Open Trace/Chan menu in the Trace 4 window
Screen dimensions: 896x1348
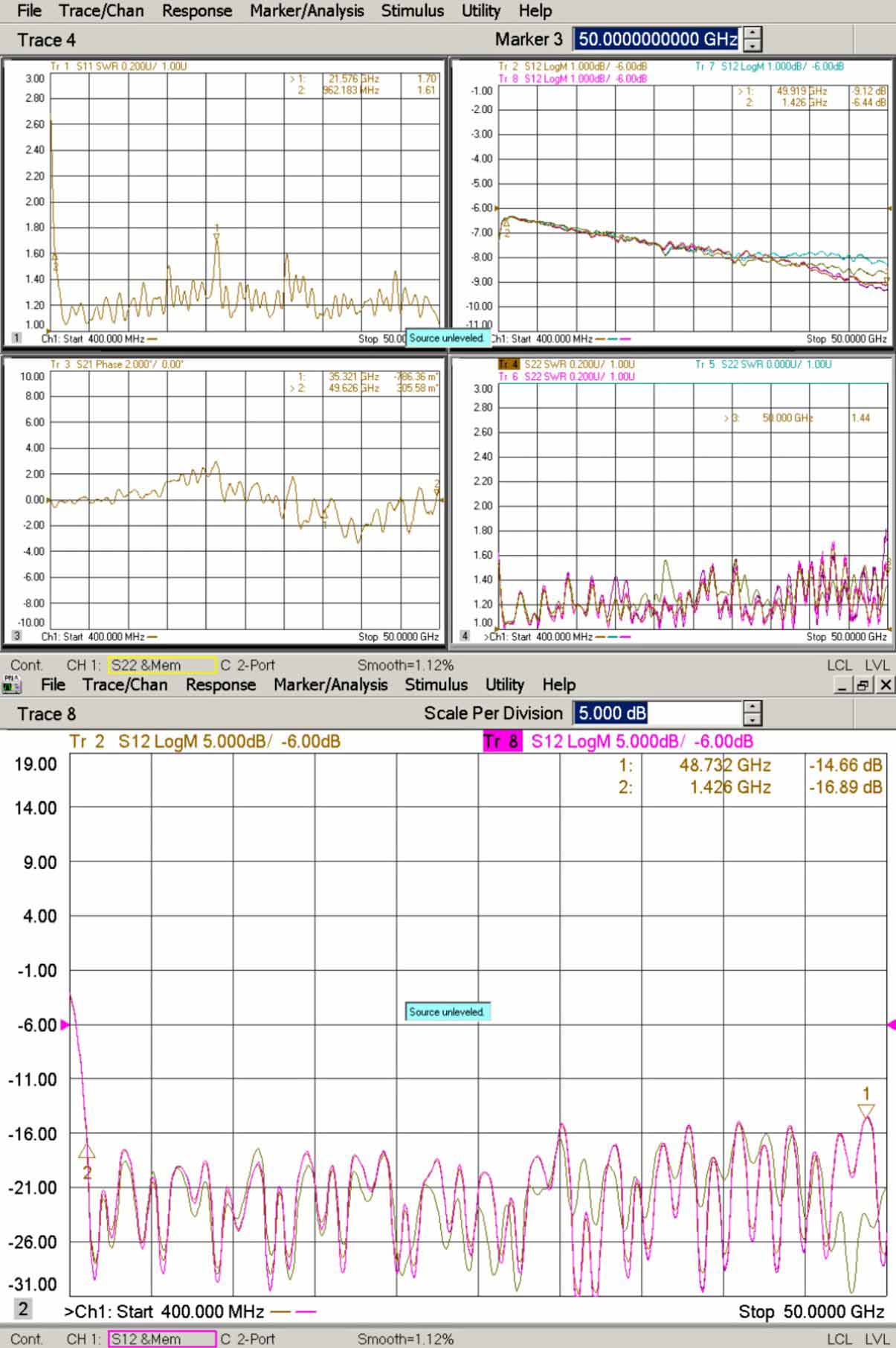click(101, 11)
